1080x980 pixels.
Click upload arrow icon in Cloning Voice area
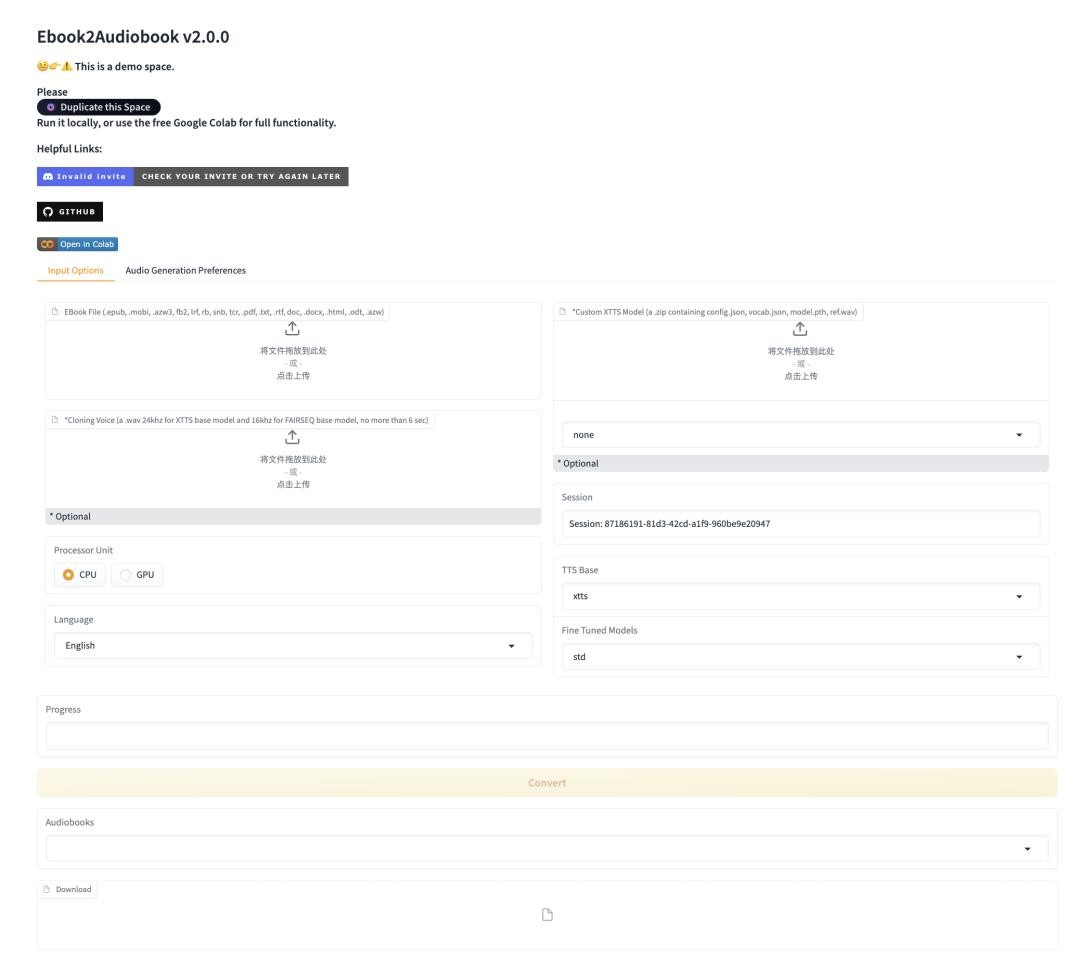coord(293,437)
